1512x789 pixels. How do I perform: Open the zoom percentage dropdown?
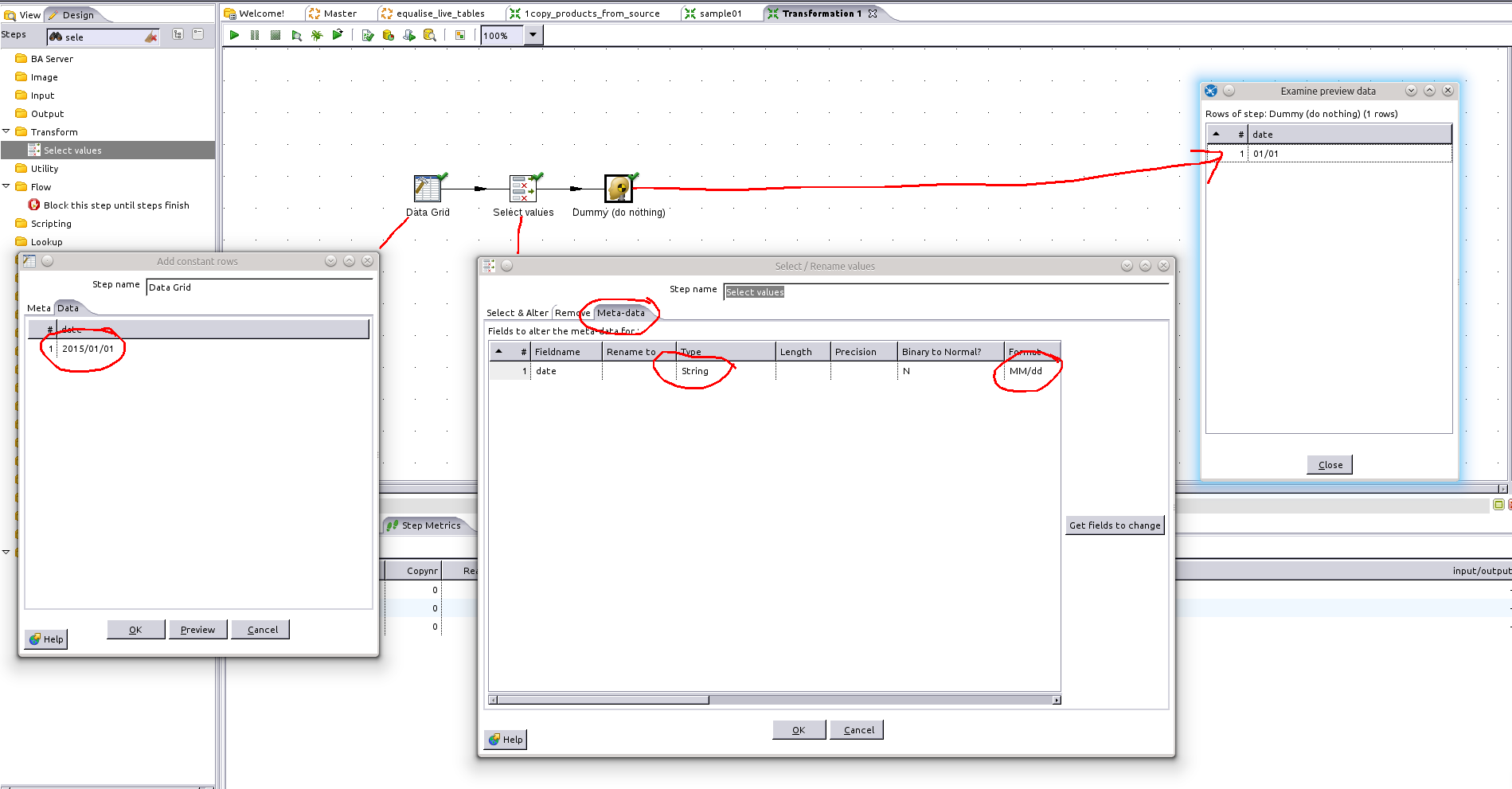coord(533,35)
